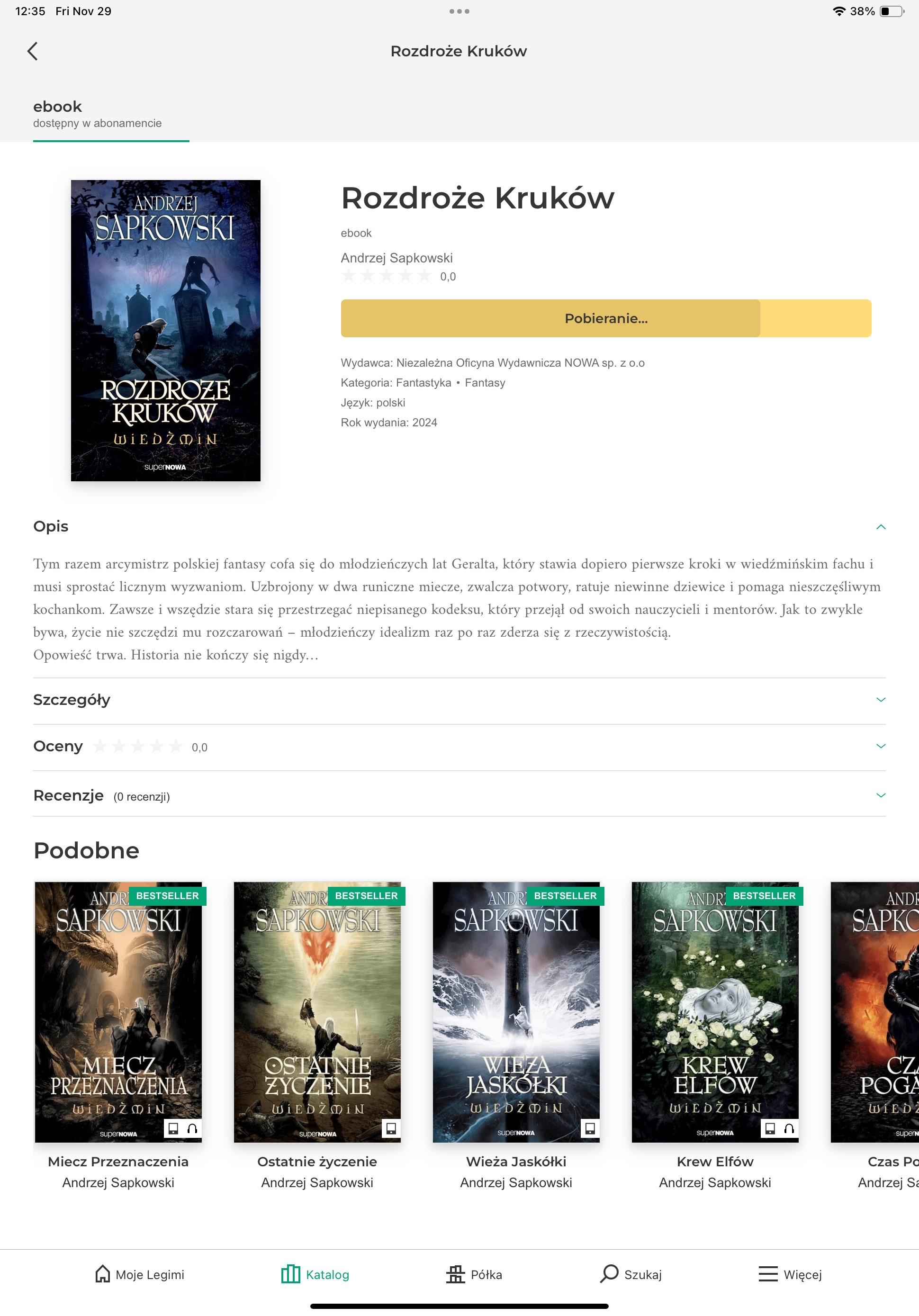919x1316 pixels.
Task: Tap the back arrow icon
Action: 33,51
